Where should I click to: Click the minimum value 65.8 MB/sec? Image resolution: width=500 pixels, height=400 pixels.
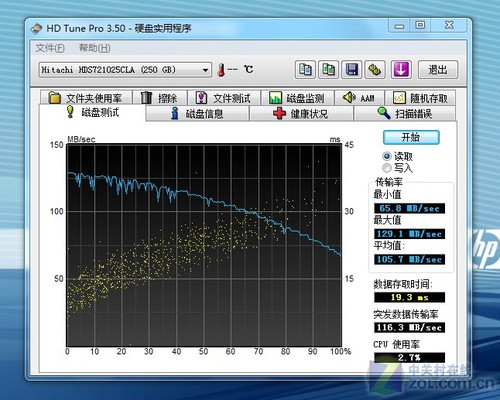point(410,208)
